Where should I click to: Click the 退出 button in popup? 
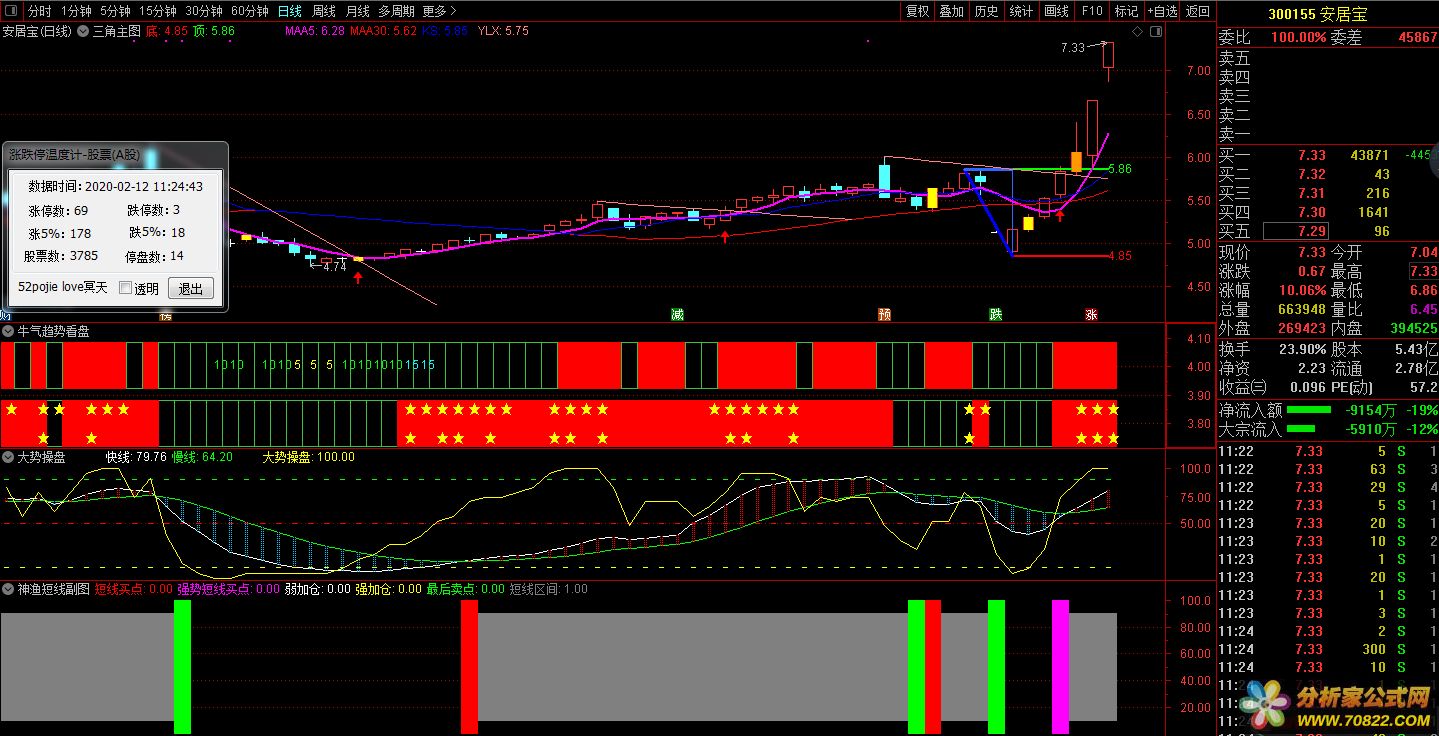click(190, 289)
